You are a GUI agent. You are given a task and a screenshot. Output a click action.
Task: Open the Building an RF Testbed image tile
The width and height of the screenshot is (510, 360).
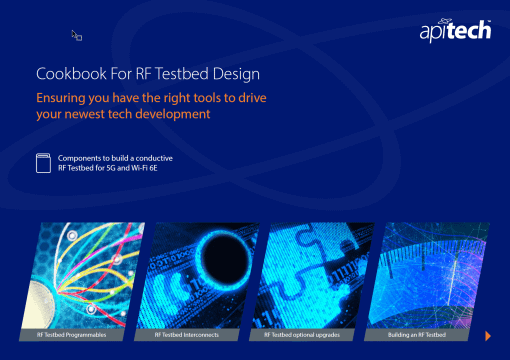pyautogui.click(x=428, y=275)
